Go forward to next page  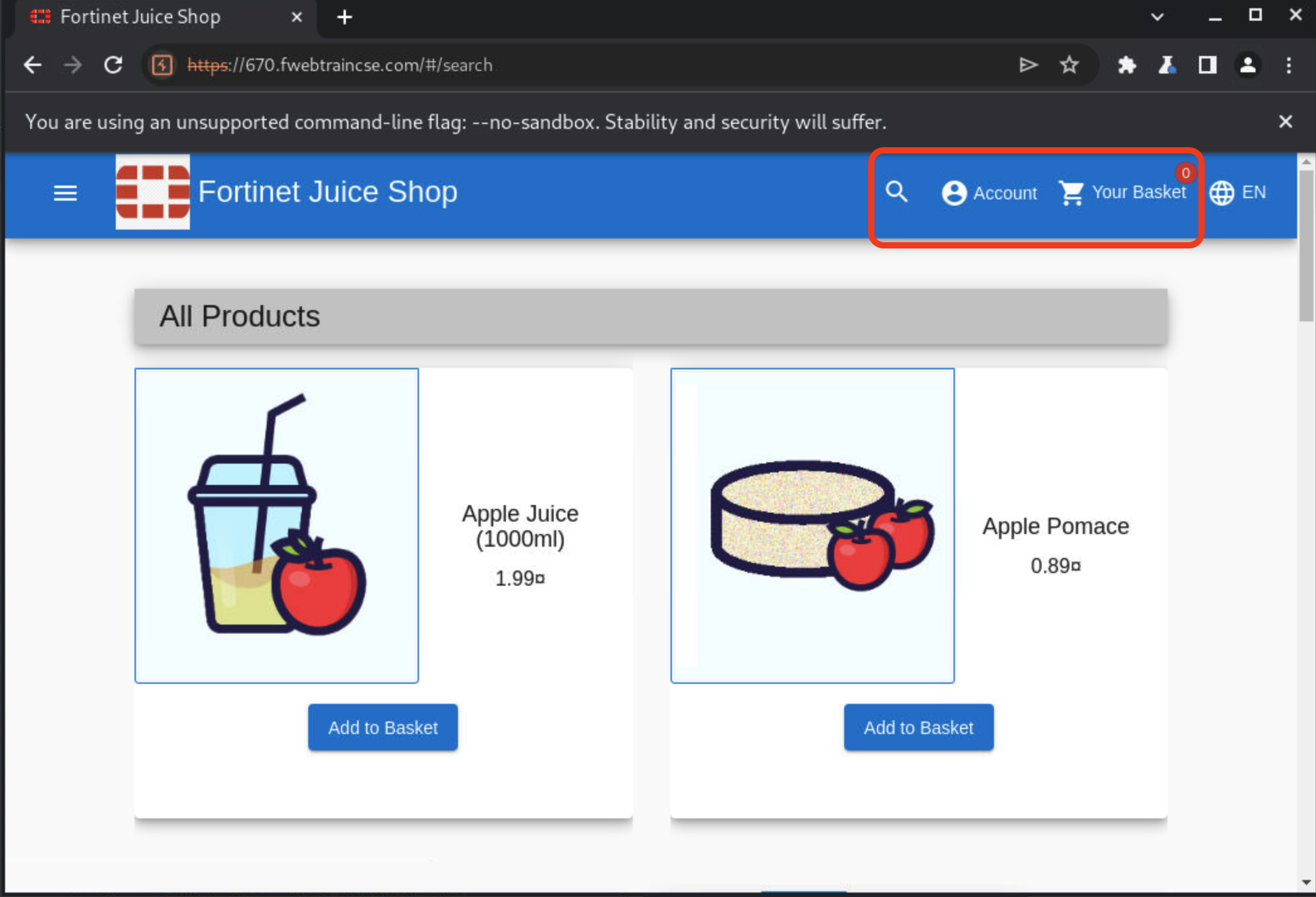73,65
